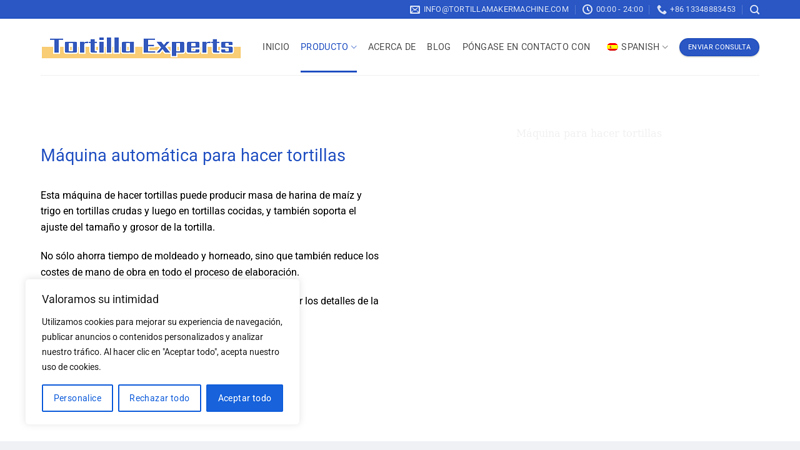Click cookie text 'Utilizamos cookies para mejorar'
Image resolution: width=800 pixels, height=450 pixels.
(162, 344)
